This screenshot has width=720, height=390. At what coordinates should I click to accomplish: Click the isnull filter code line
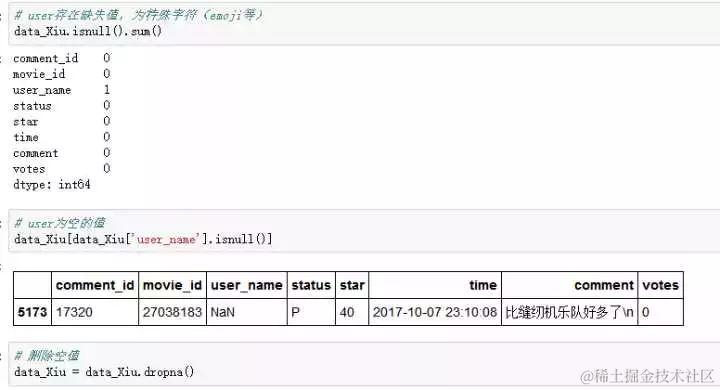point(143,239)
